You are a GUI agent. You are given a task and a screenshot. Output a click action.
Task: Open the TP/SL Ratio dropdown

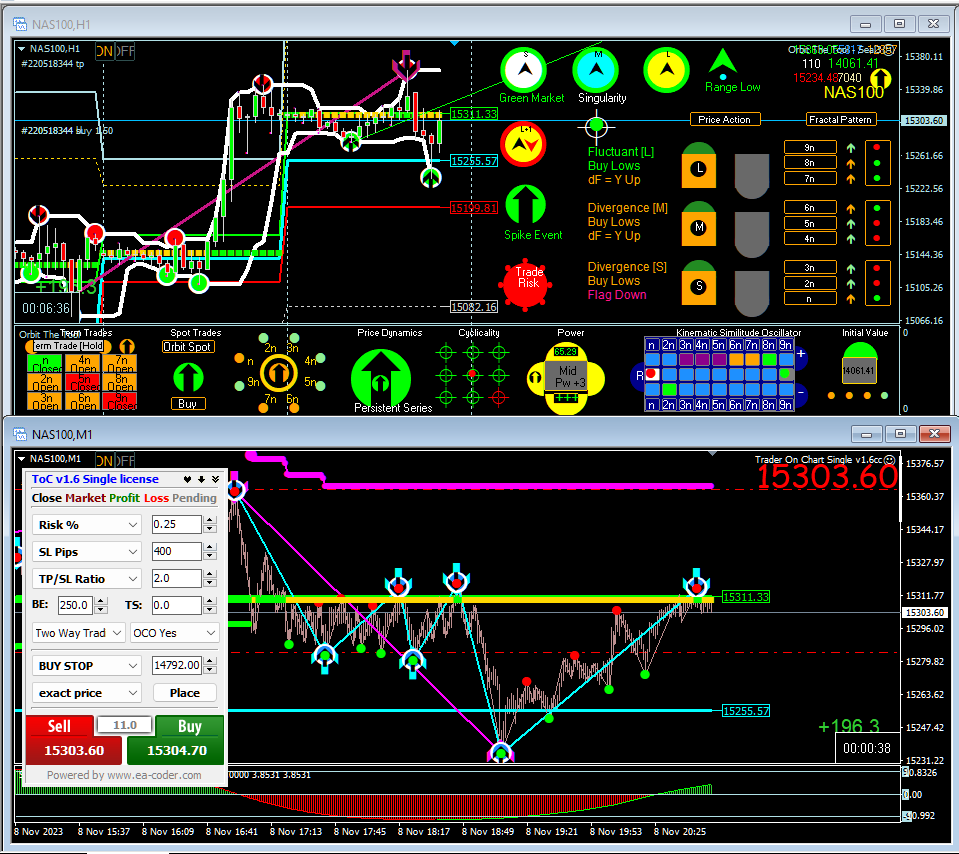(86, 579)
